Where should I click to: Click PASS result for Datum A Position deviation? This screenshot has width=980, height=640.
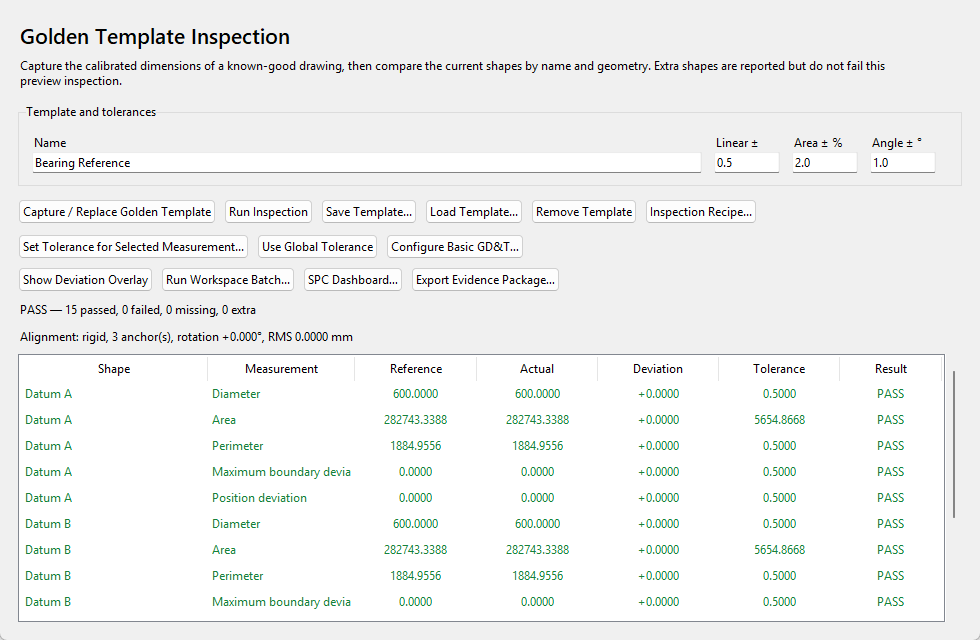click(891, 498)
